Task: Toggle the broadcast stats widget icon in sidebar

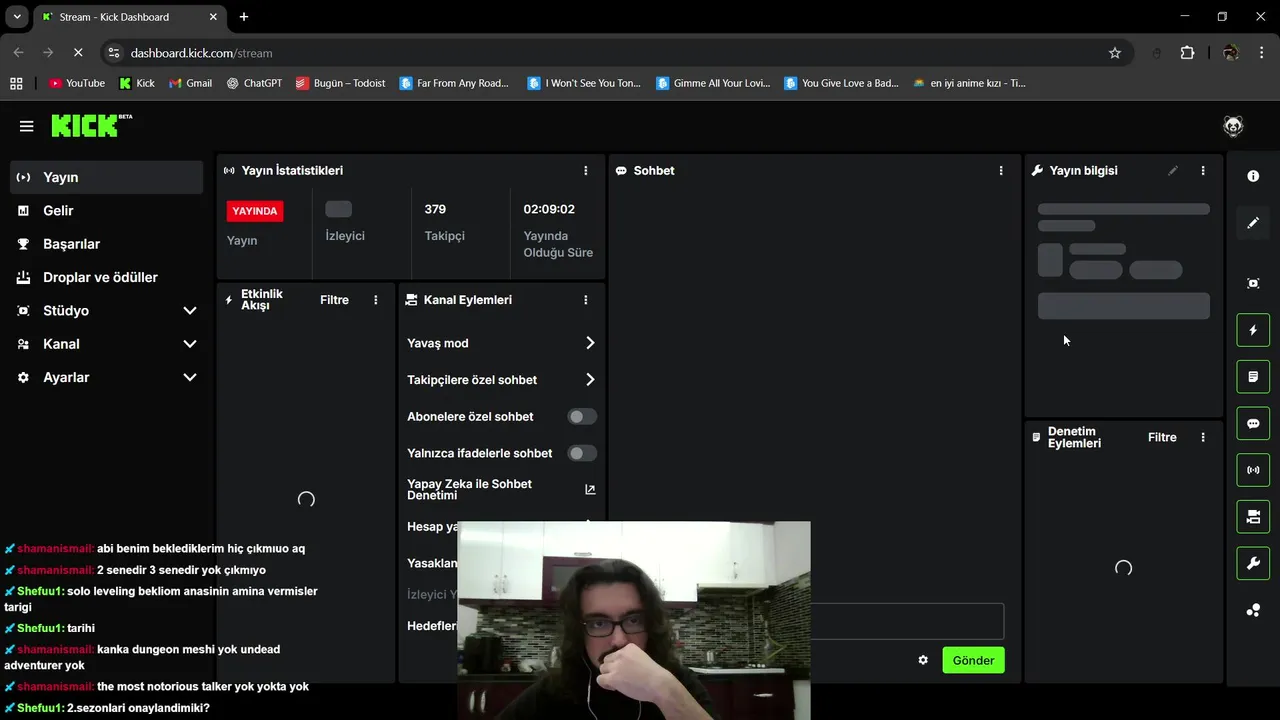Action: [x=1253, y=470]
